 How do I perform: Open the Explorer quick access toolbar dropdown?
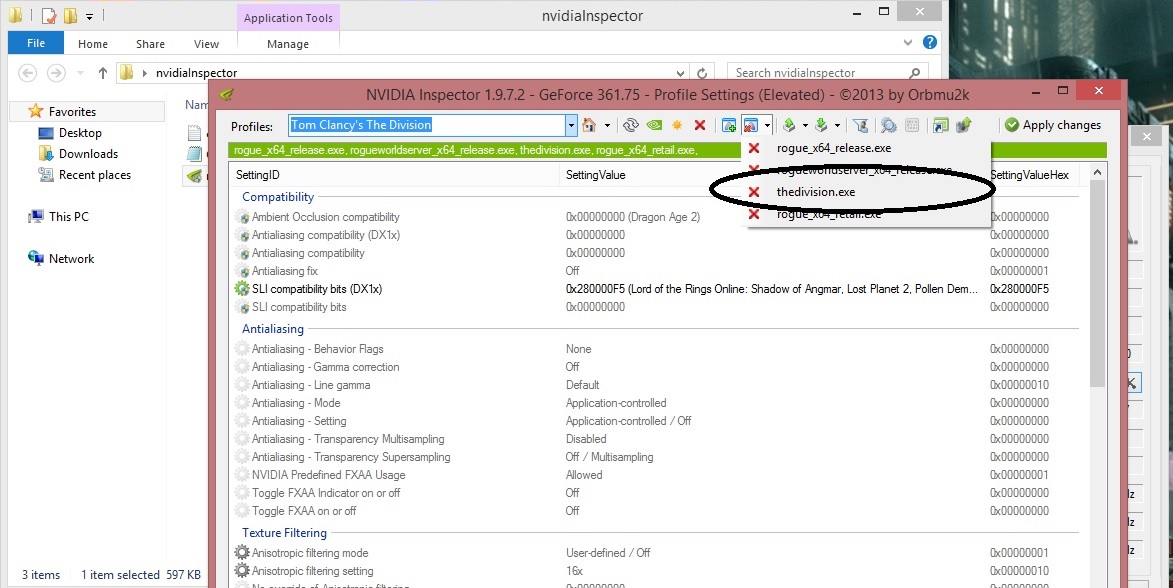(x=89, y=17)
